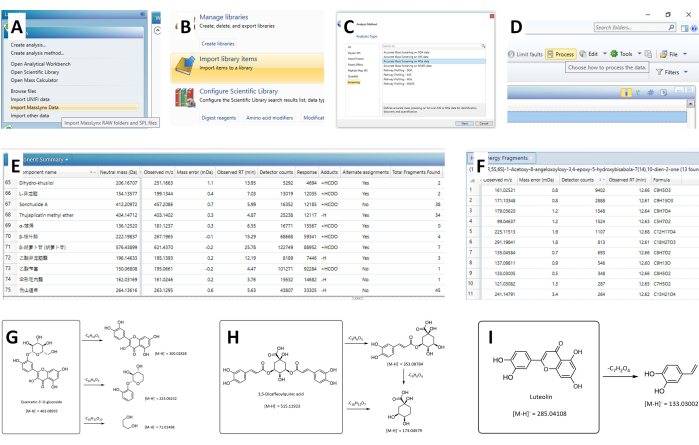
Task: Select Create analysis method... menu item
Action: pyautogui.click(x=37, y=53)
